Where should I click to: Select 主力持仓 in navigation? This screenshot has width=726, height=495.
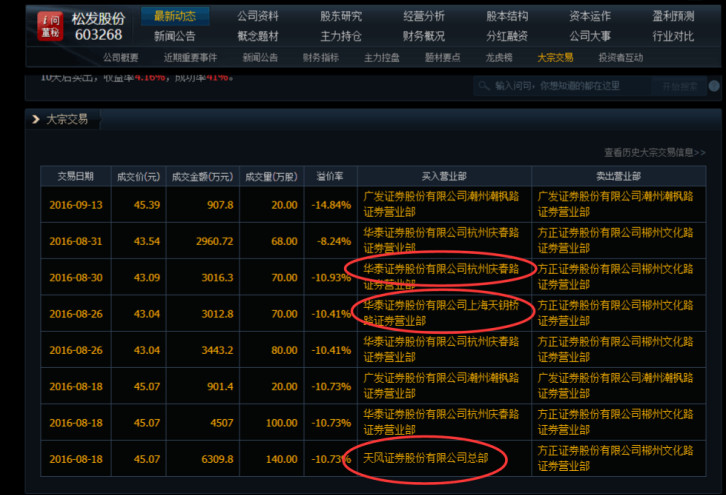tap(340, 36)
